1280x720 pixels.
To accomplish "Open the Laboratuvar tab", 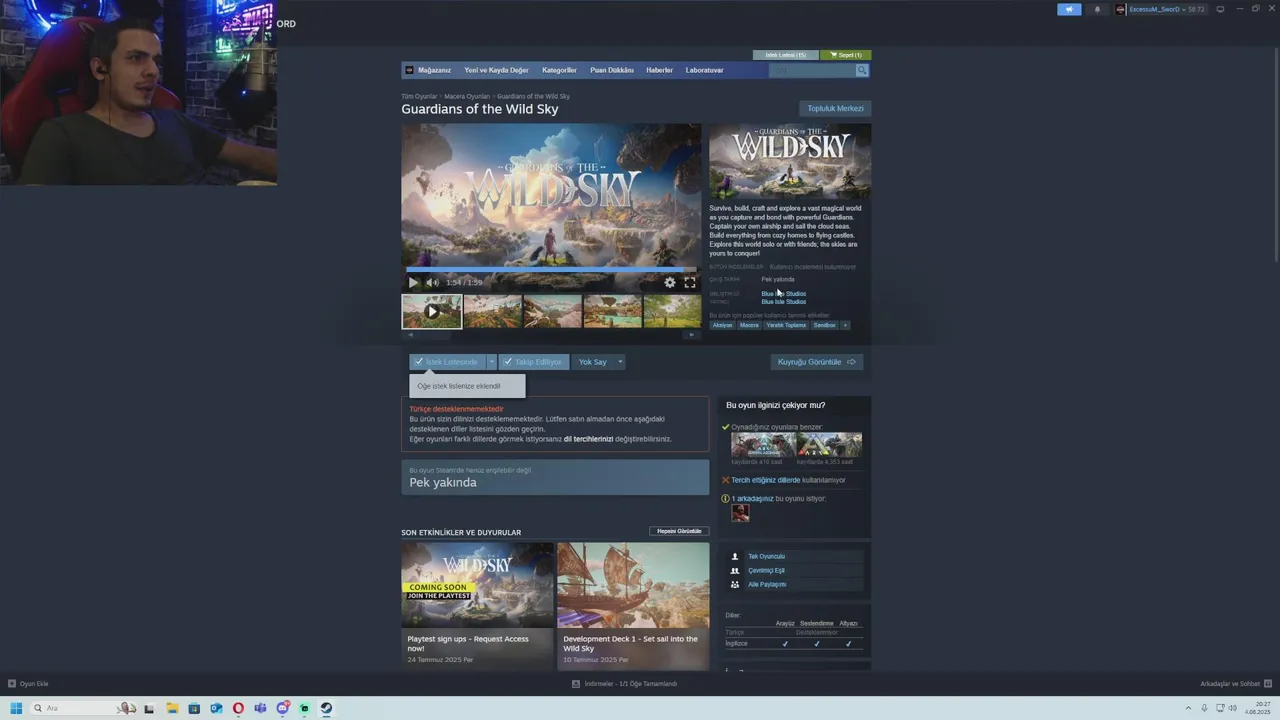I will point(704,70).
